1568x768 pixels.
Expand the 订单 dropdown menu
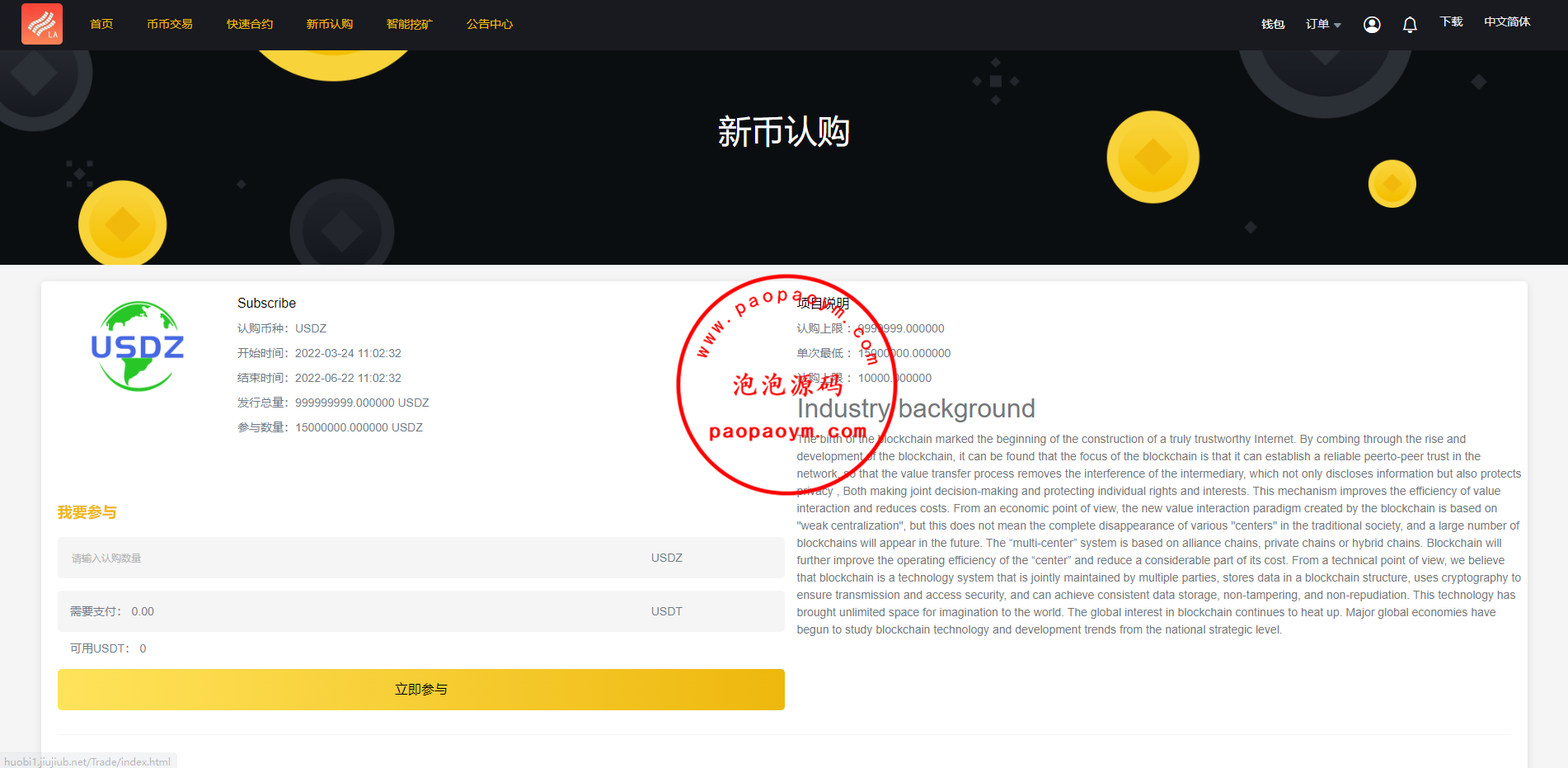[1322, 25]
